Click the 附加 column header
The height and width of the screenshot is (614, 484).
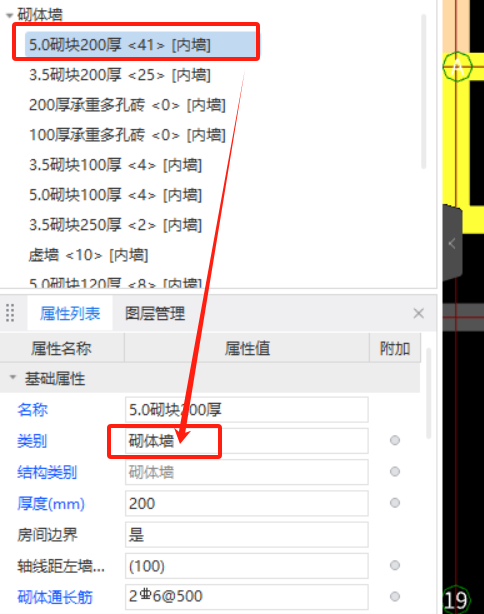(395, 348)
